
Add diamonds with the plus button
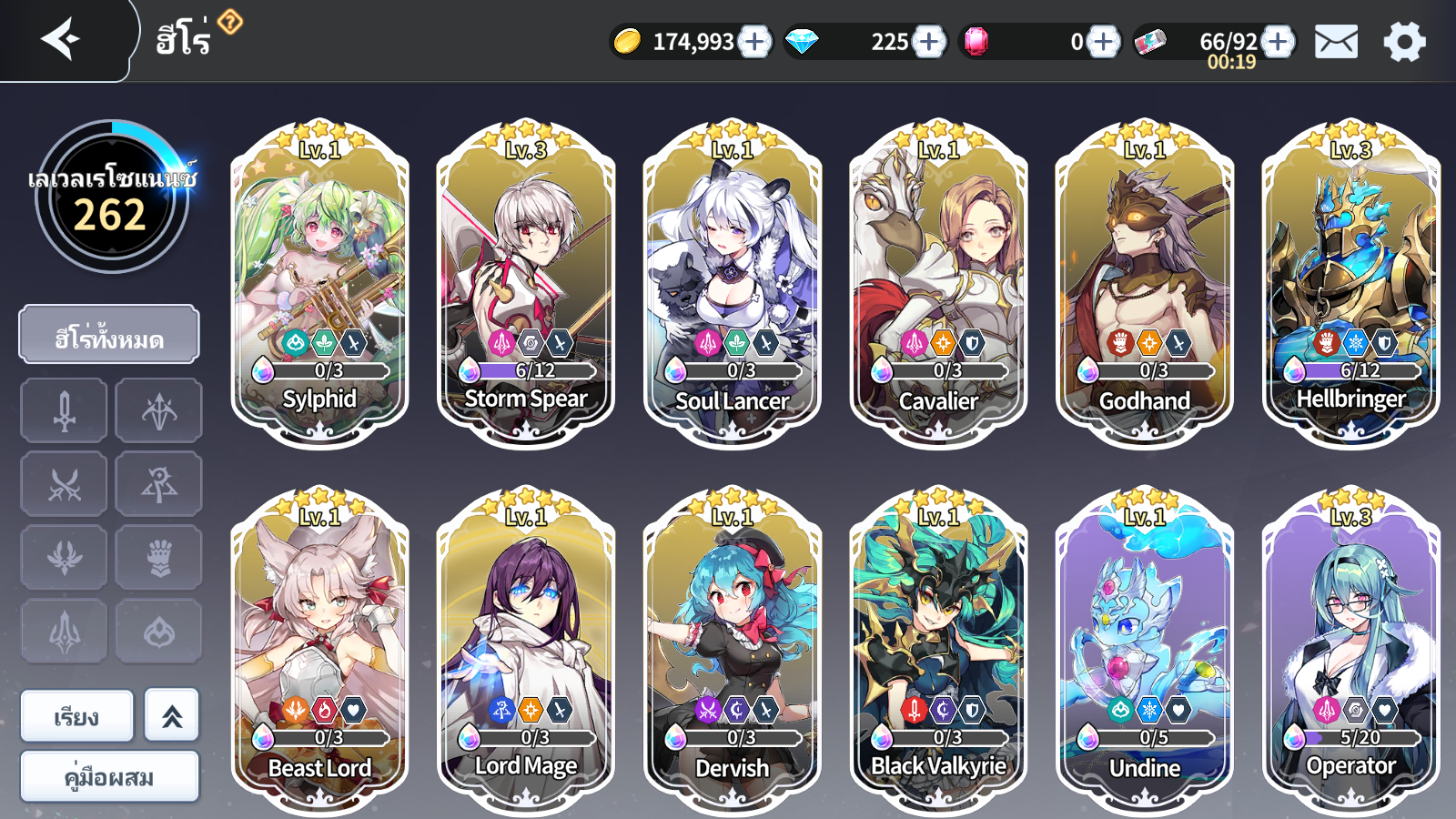(929, 42)
